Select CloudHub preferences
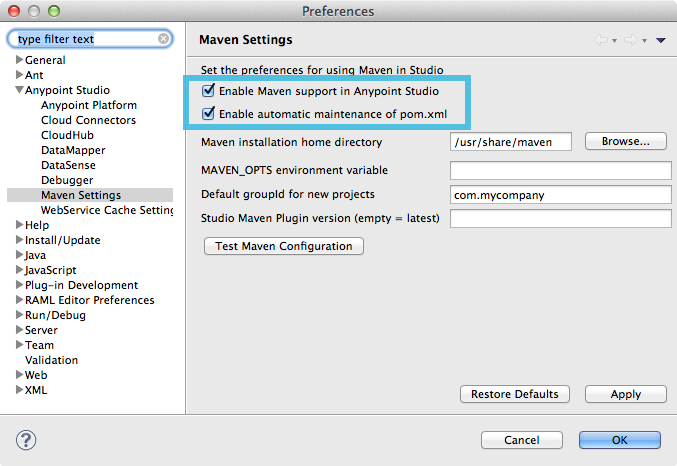 click(x=67, y=135)
